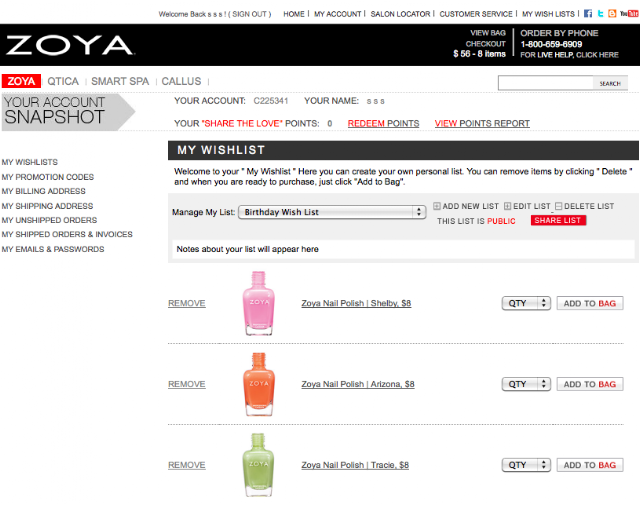
Task: Click EDIT LIST
Action: [531, 206]
